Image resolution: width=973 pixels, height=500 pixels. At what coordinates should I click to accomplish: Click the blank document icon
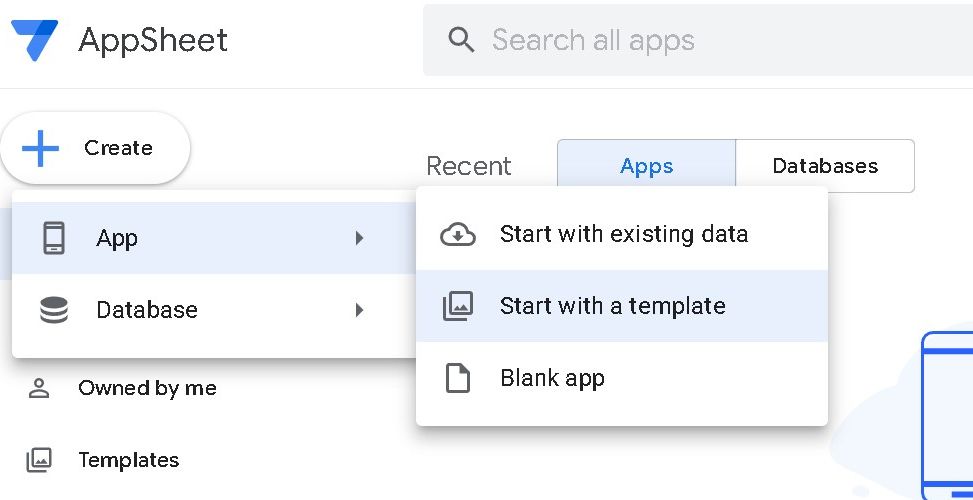pyautogui.click(x=458, y=379)
